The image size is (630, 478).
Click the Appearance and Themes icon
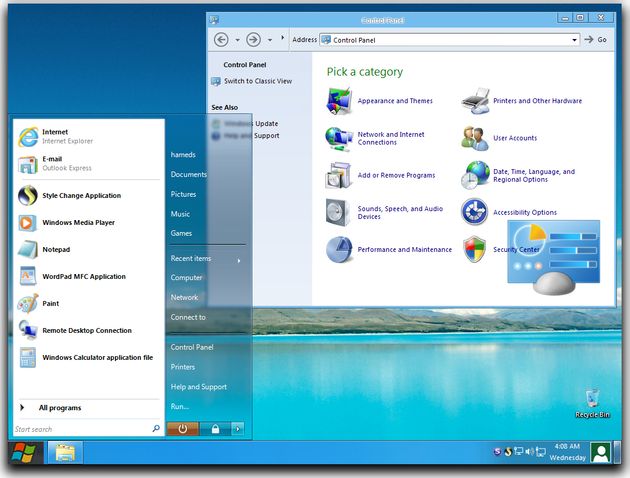coord(339,101)
